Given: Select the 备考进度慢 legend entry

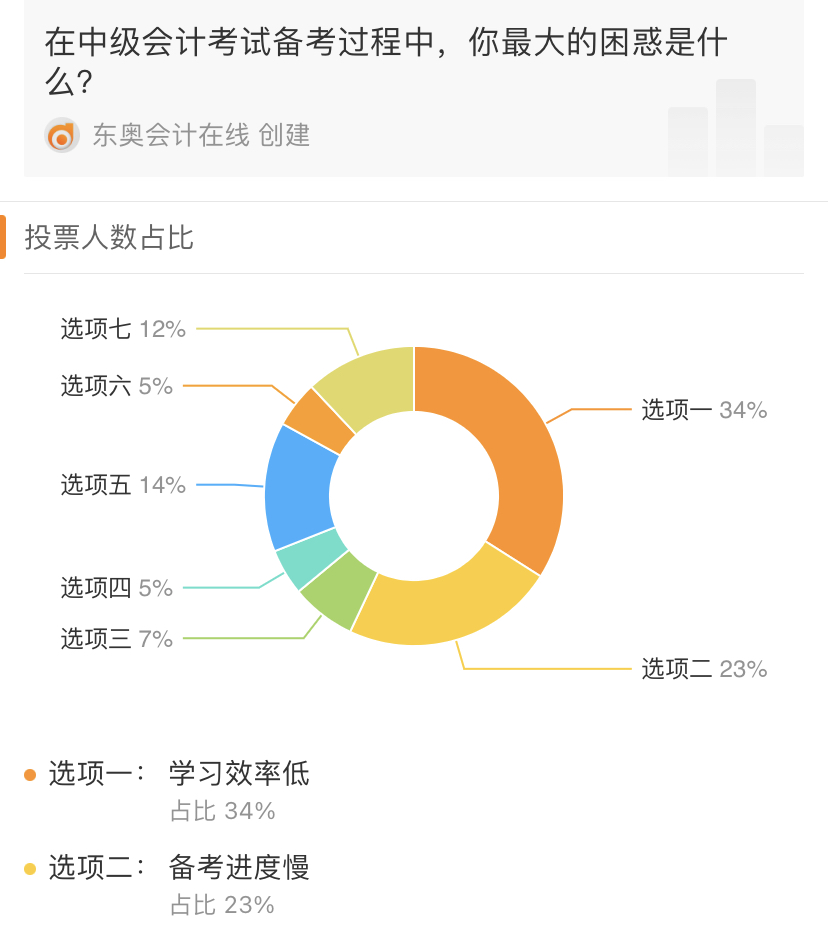Looking at the screenshot, I should coord(239,867).
